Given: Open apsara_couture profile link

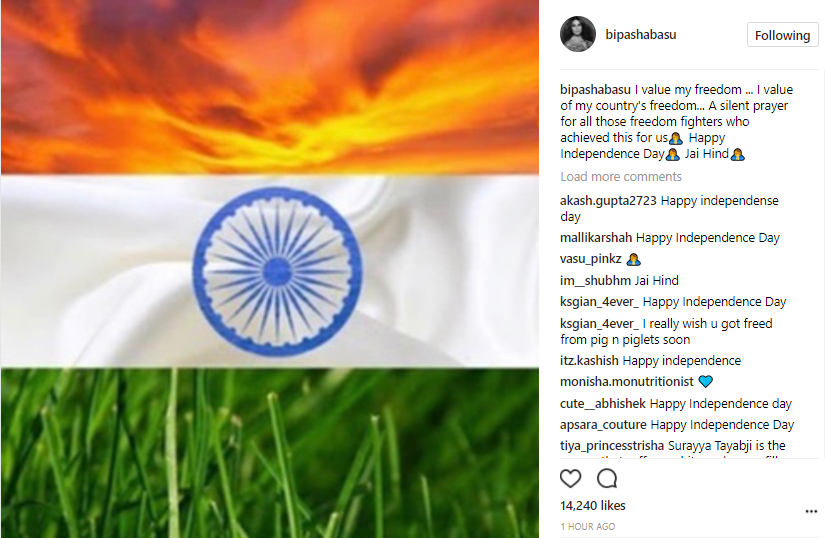Looking at the screenshot, I should point(603,424).
